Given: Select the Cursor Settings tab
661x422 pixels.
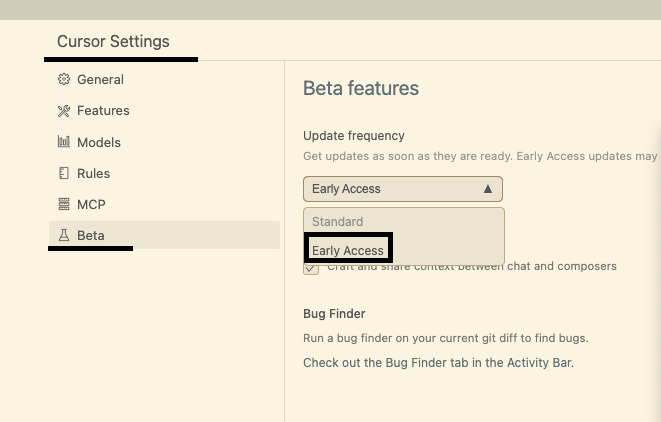Looking at the screenshot, I should (113, 41).
